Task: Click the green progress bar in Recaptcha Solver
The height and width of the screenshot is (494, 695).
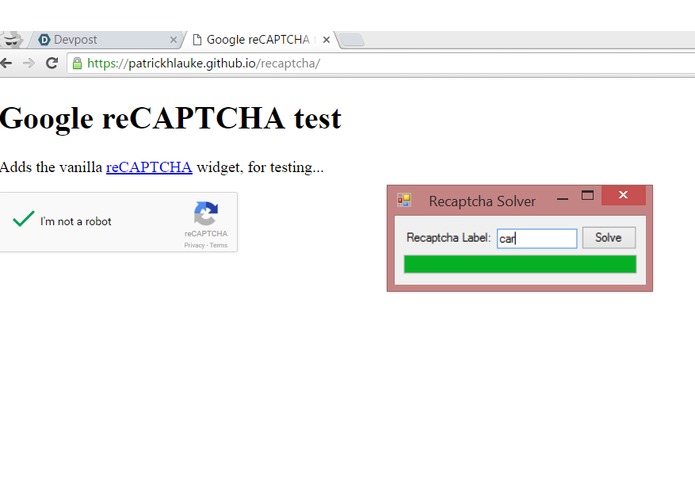Action: tap(520, 264)
